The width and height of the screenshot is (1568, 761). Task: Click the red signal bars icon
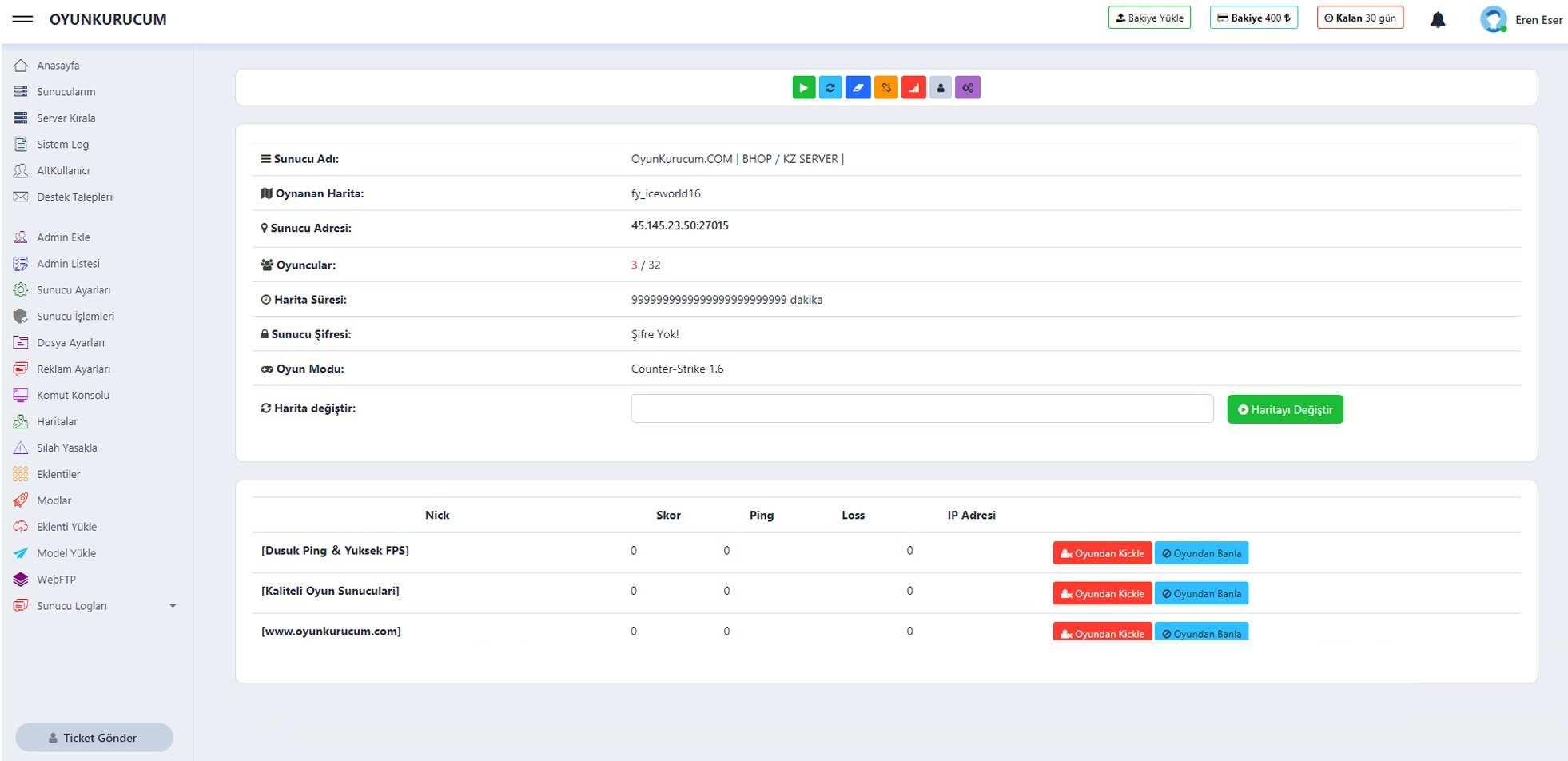pyautogui.click(x=913, y=88)
